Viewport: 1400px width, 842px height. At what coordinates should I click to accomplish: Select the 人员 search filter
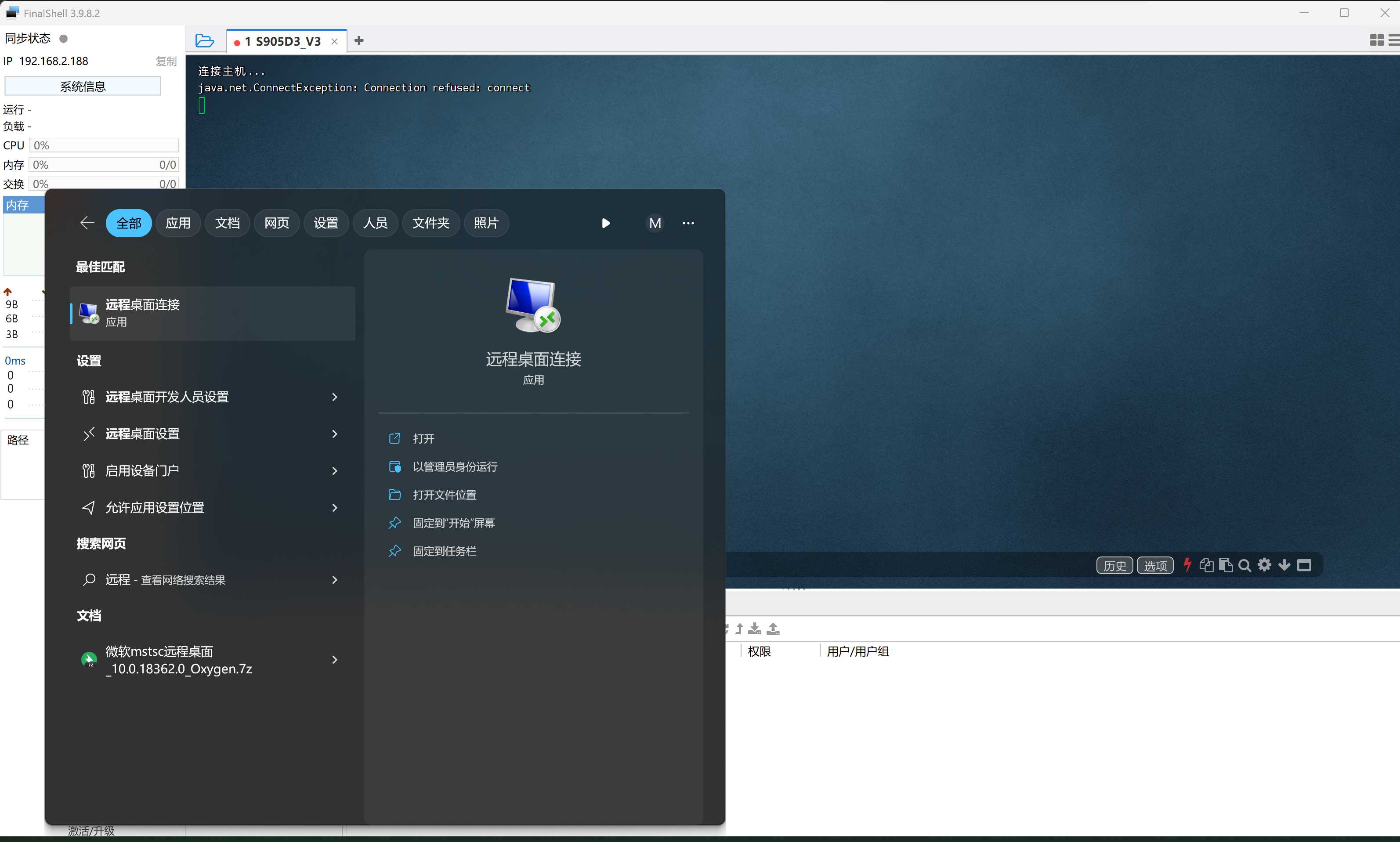(376, 223)
